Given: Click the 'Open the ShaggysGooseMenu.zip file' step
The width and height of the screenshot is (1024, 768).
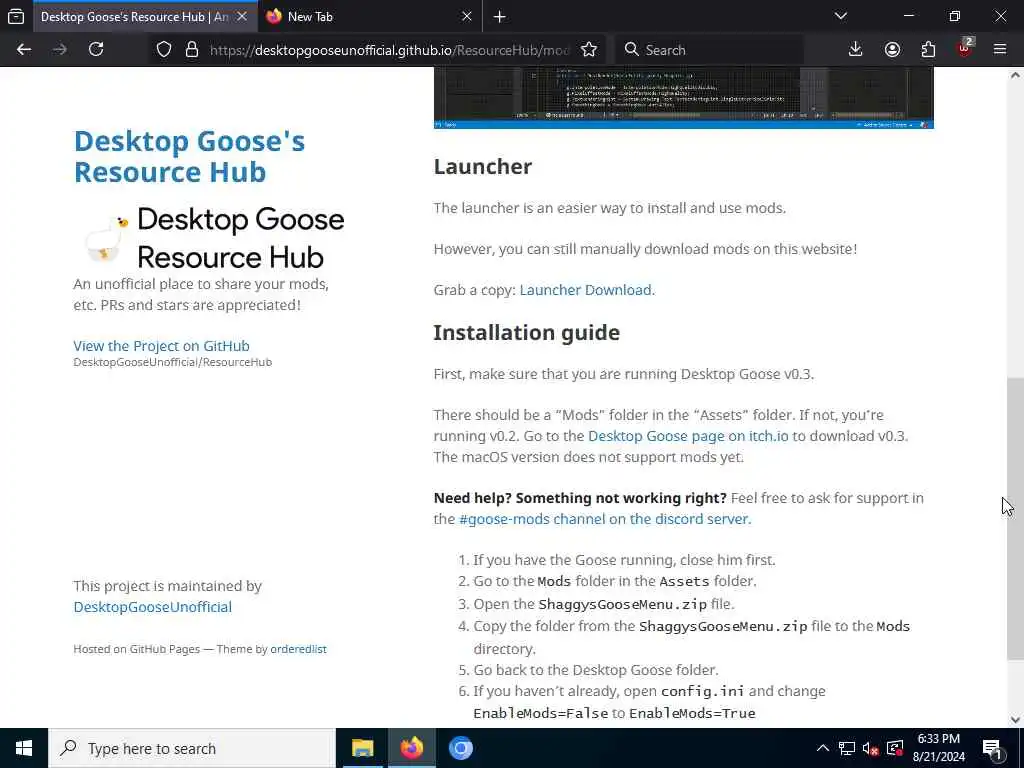Looking at the screenshot, I should click(604, 604).
